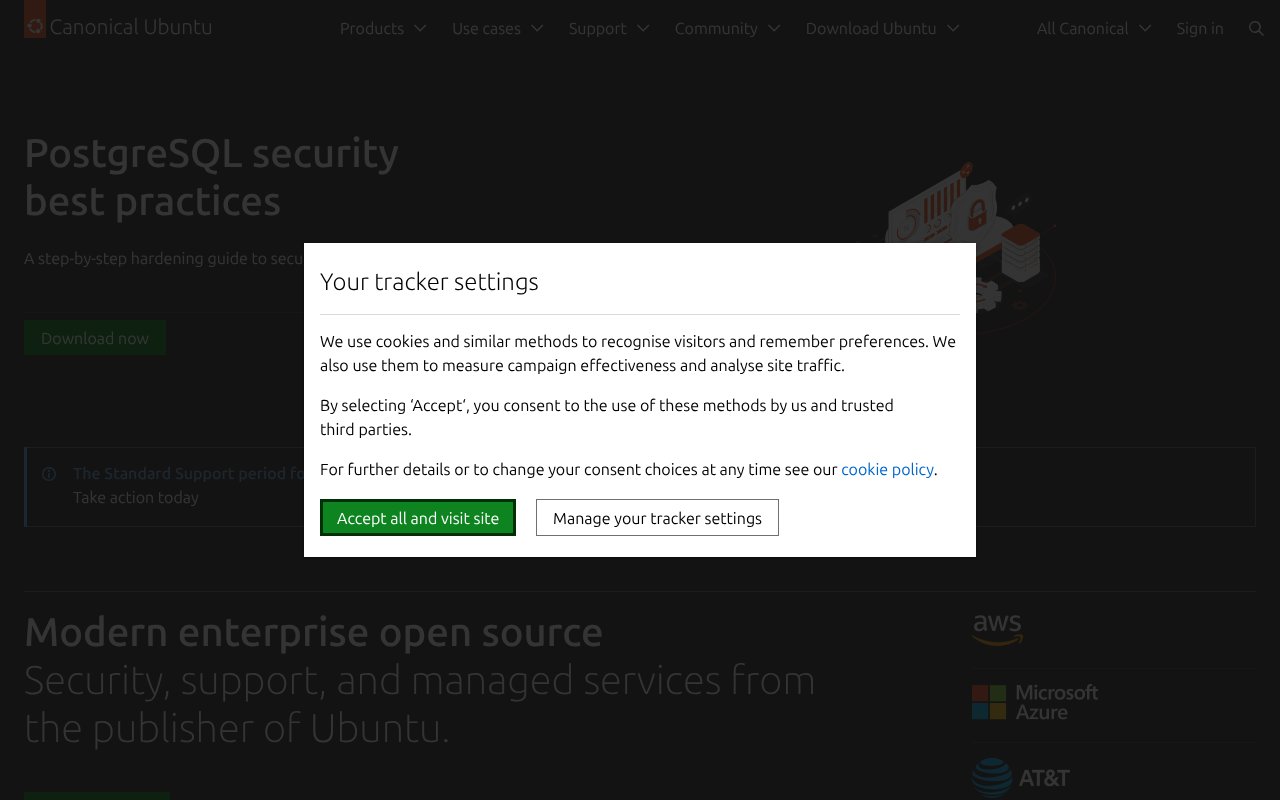Click the Download now button
The width and height of the screenshot is (1280, 800).
click(95, 338)
